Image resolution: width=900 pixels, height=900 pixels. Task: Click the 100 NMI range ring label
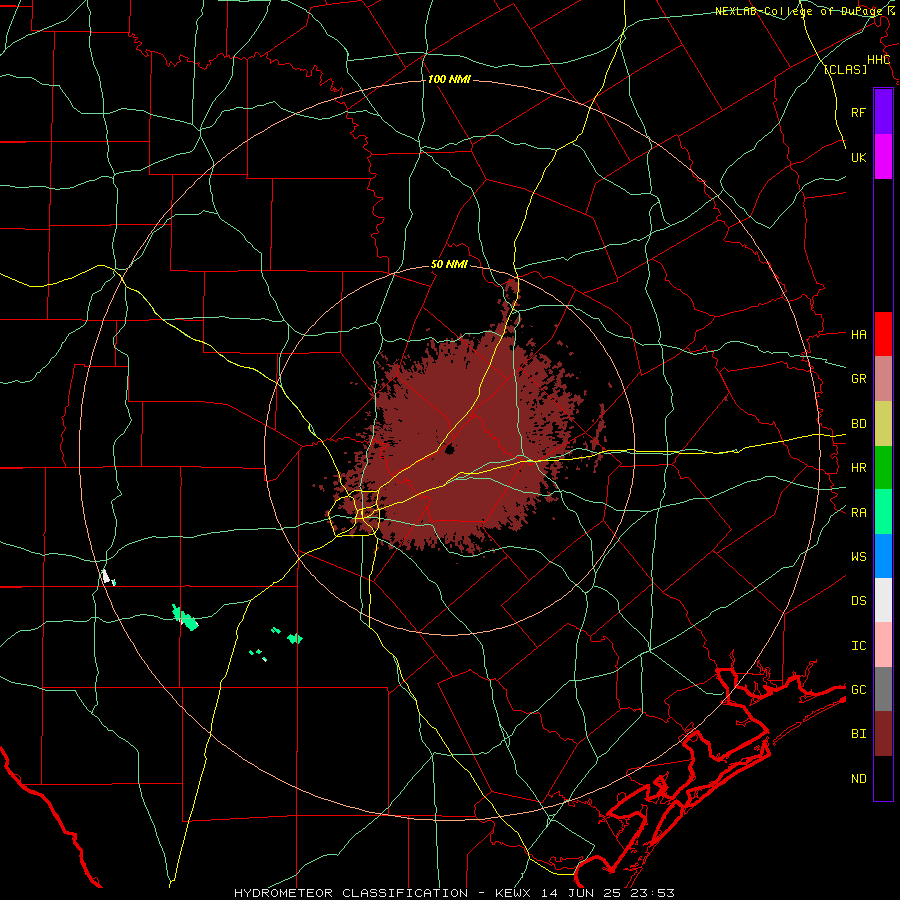[449, 79]
